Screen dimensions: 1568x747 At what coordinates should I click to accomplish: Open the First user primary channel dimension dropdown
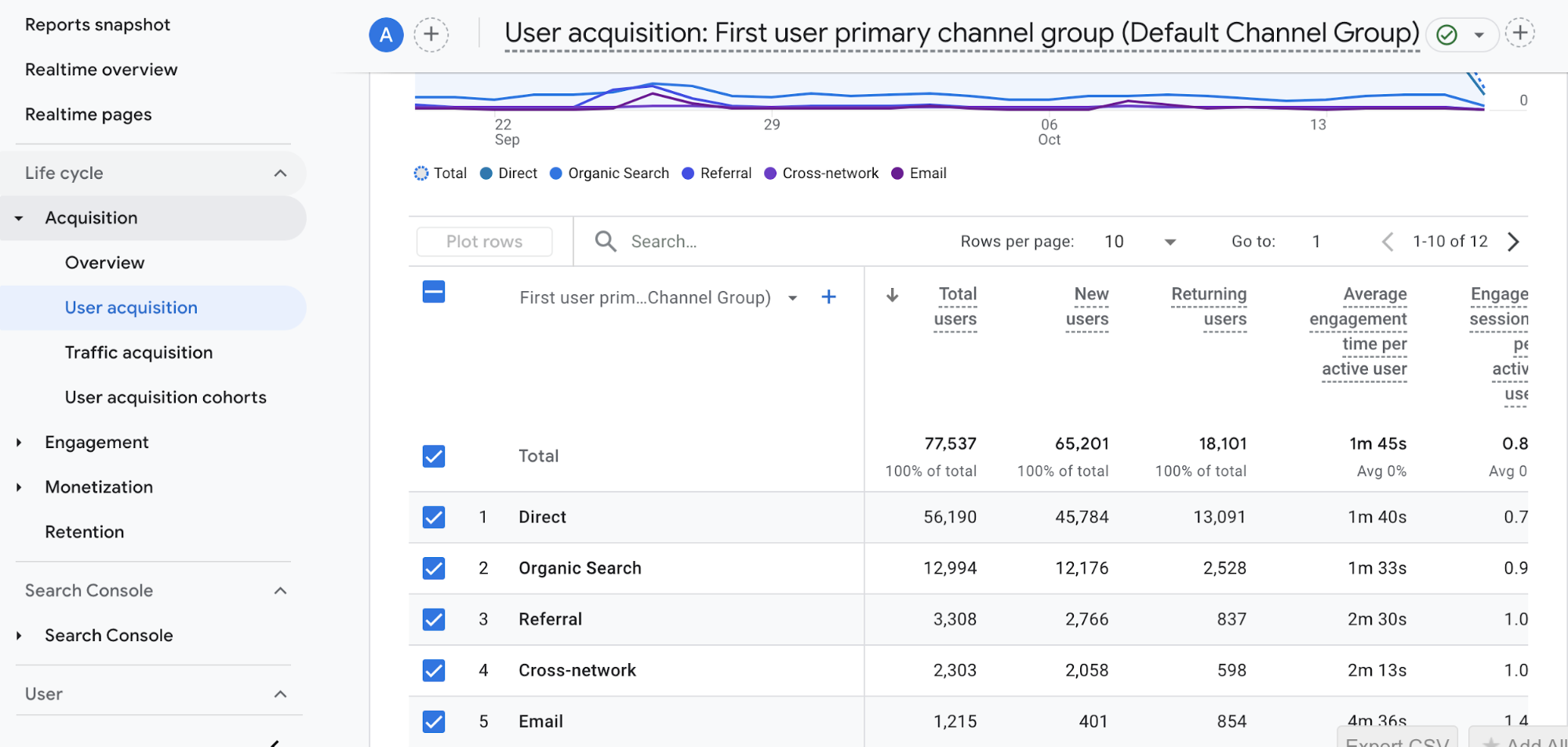[793, 297]
